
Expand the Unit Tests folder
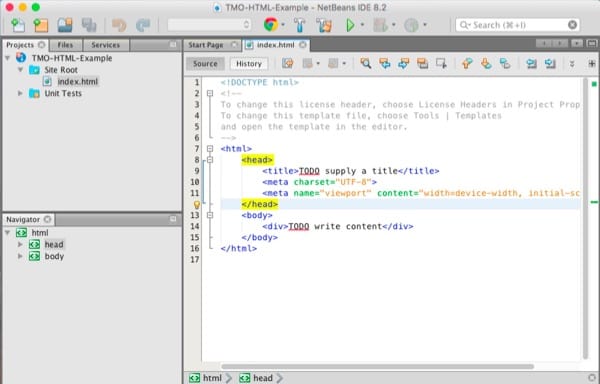coord(20,93)
